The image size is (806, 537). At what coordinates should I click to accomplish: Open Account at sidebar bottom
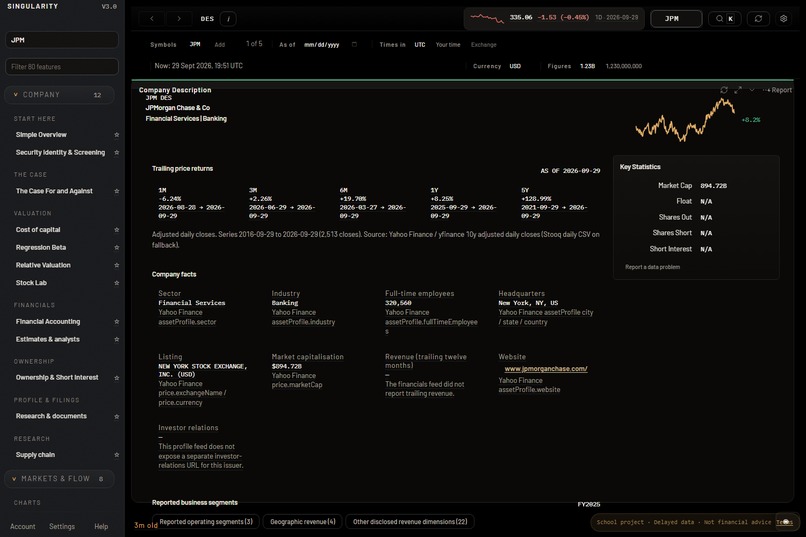pyautogui.click(x=23, y=527)
